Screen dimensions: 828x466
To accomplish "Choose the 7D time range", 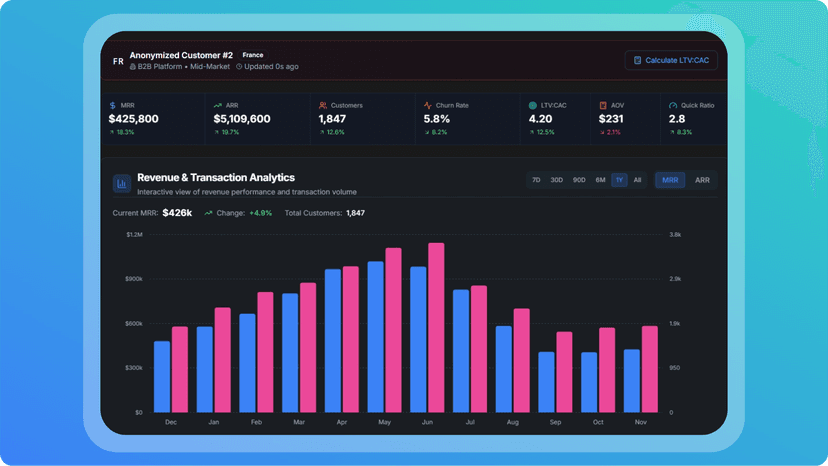I will pyautogui.click(x=536, y=180).
